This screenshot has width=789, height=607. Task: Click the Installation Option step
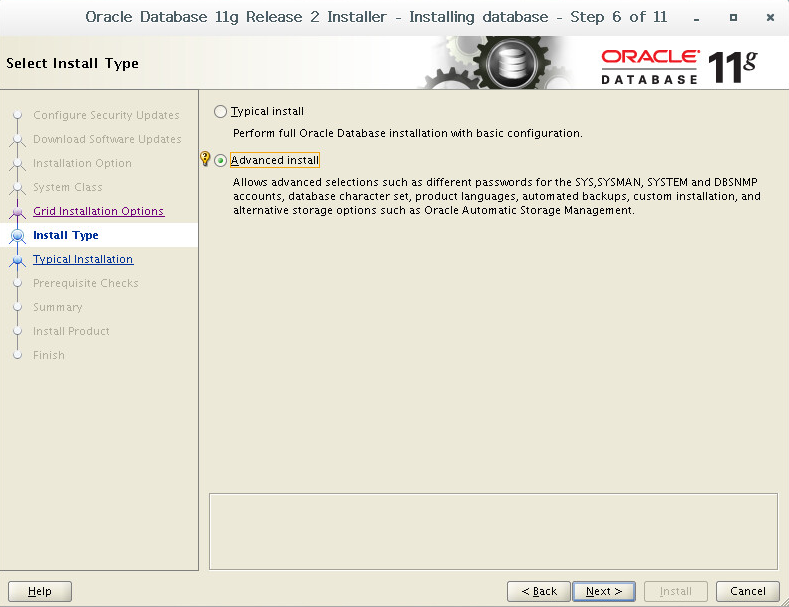[x=83, y=164]
